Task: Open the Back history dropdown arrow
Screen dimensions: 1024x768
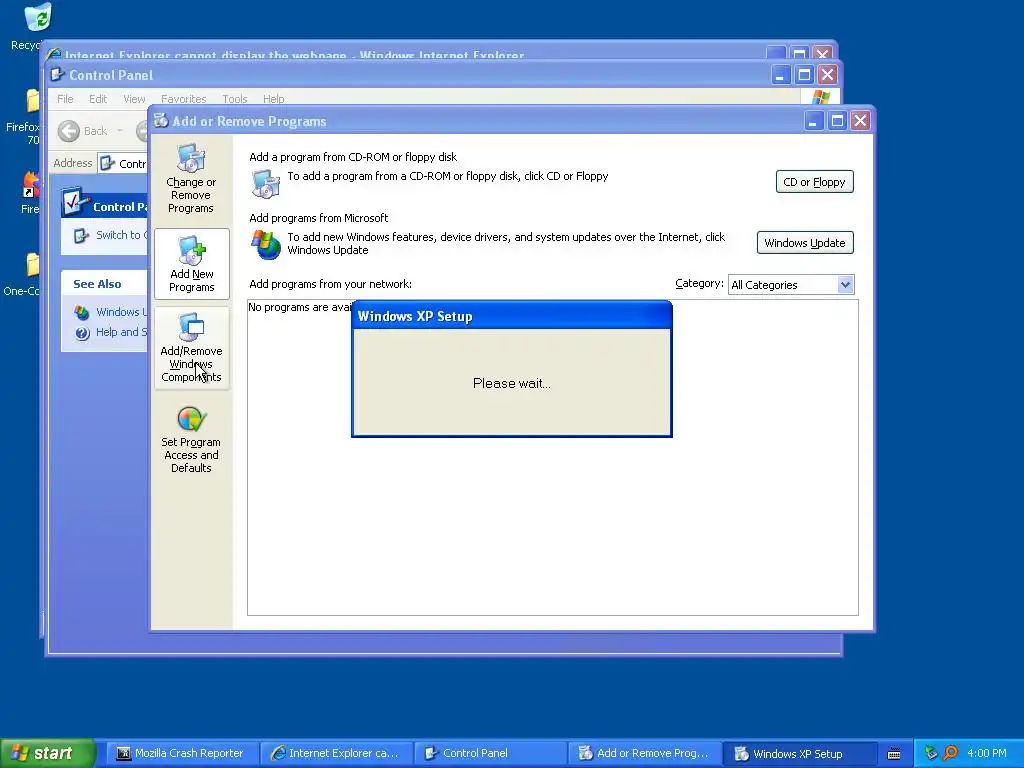Action: coord(120,131)
